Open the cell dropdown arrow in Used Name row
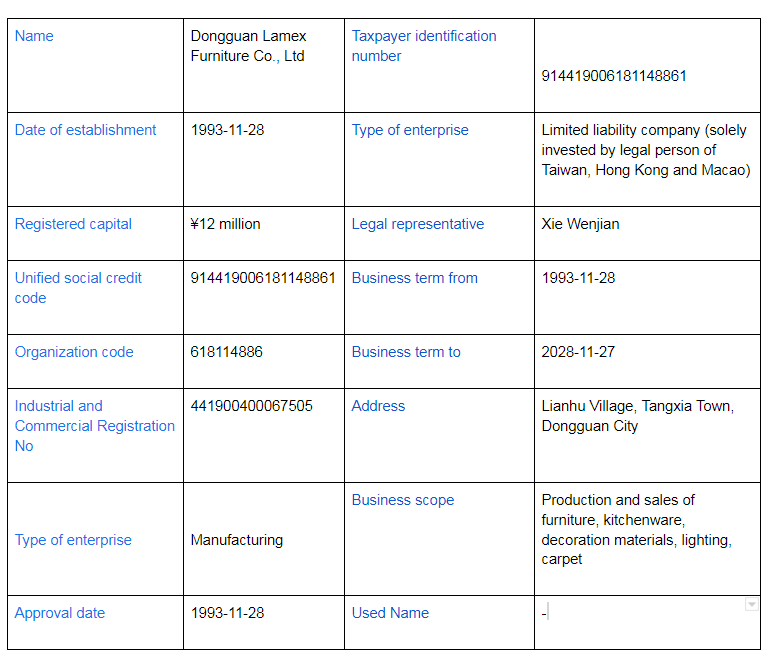 [751, 604]
